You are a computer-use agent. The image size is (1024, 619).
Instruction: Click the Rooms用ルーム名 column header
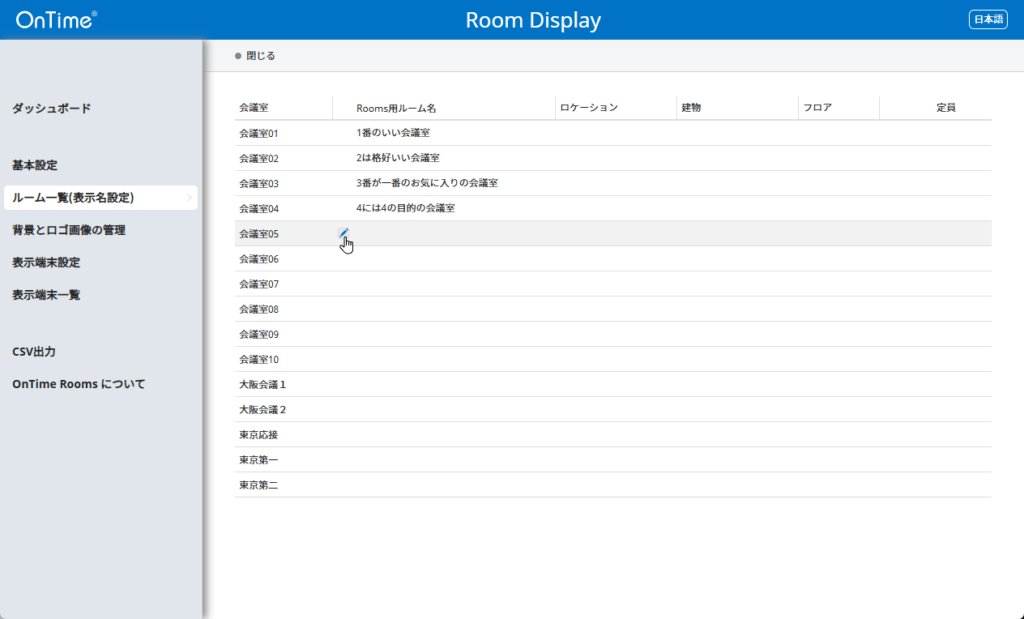(x=396, y=108)
